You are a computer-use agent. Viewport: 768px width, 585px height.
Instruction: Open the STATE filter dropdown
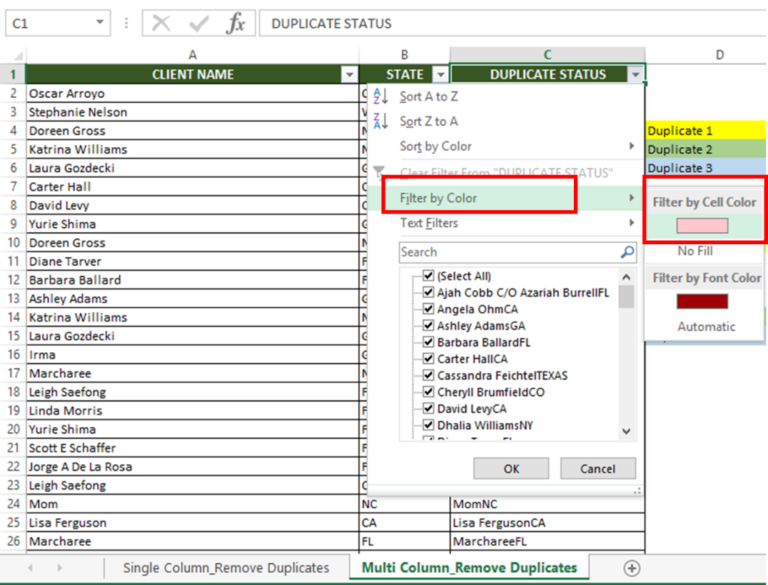click(441, 74)
